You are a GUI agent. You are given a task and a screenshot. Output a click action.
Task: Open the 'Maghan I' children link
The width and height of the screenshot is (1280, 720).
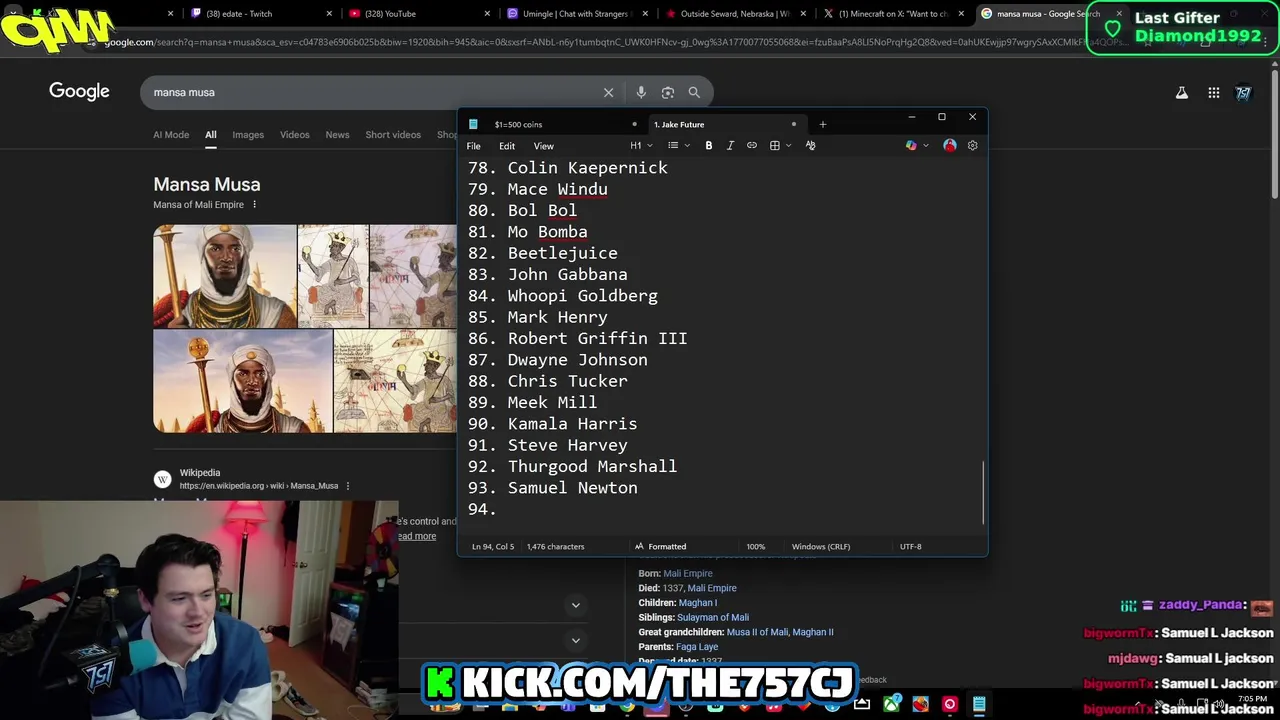[x=698, y=603]
